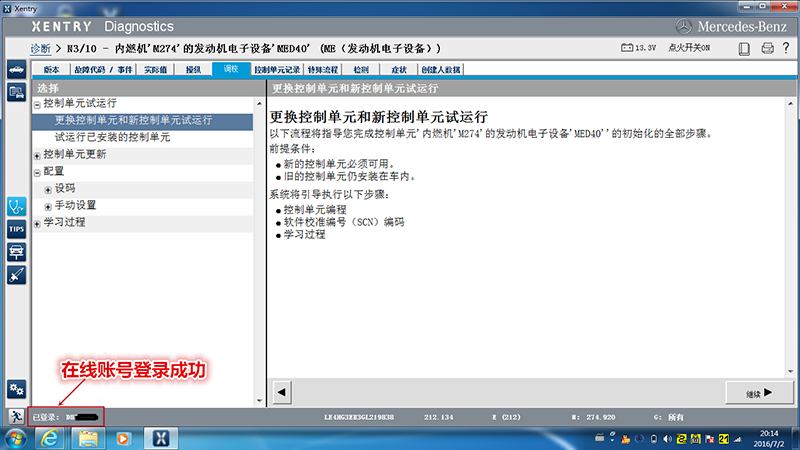Click the yellow '21' tray icon
Screen dimensions: 800x450
(723, 439)
